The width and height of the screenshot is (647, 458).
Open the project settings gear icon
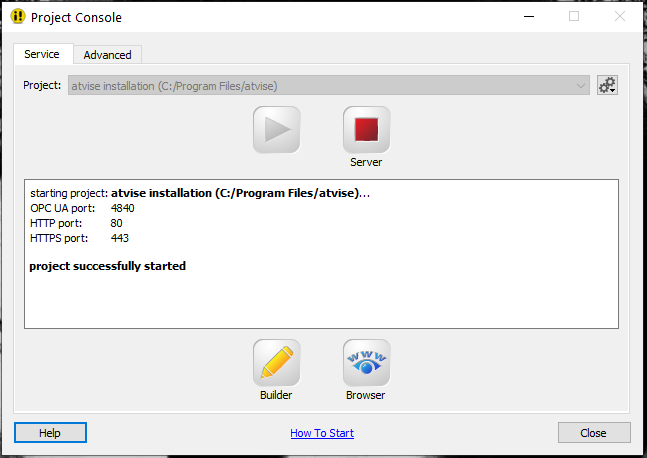(607, 85)
